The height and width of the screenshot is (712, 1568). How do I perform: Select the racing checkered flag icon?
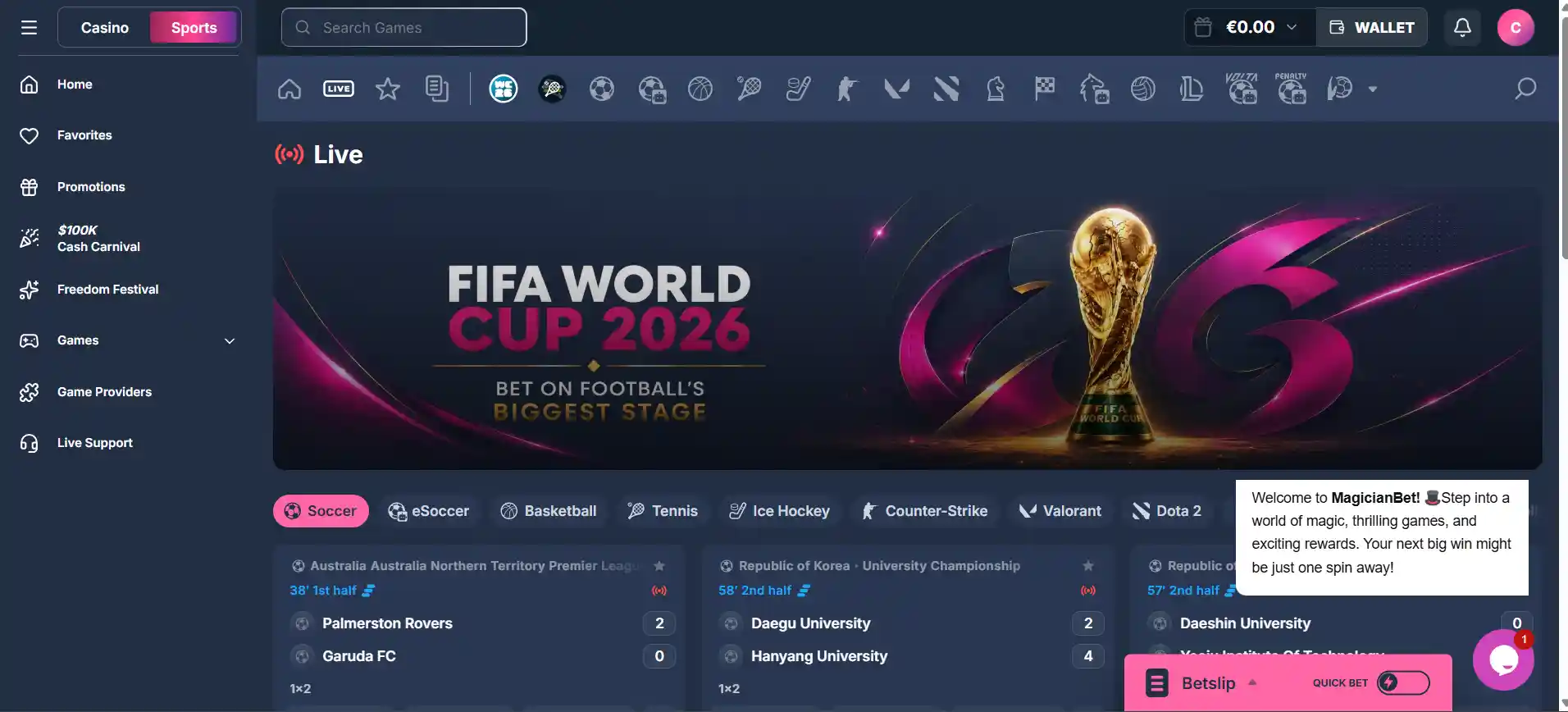click(1044, 89)
